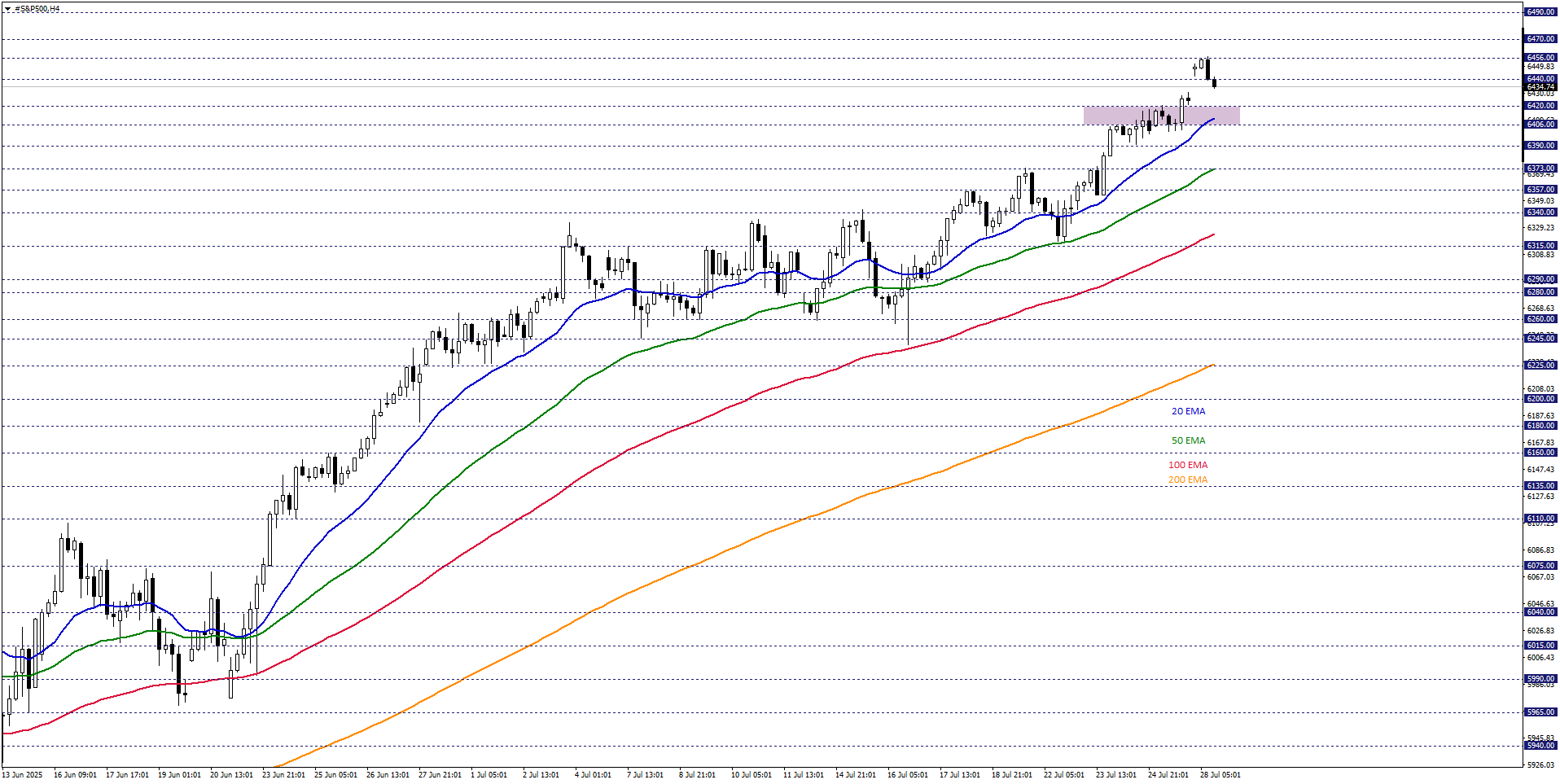Screen dimensions: 1560x784
Task: Click the 24 Jul 21:01 time label
Action: tap(1168, 775)
